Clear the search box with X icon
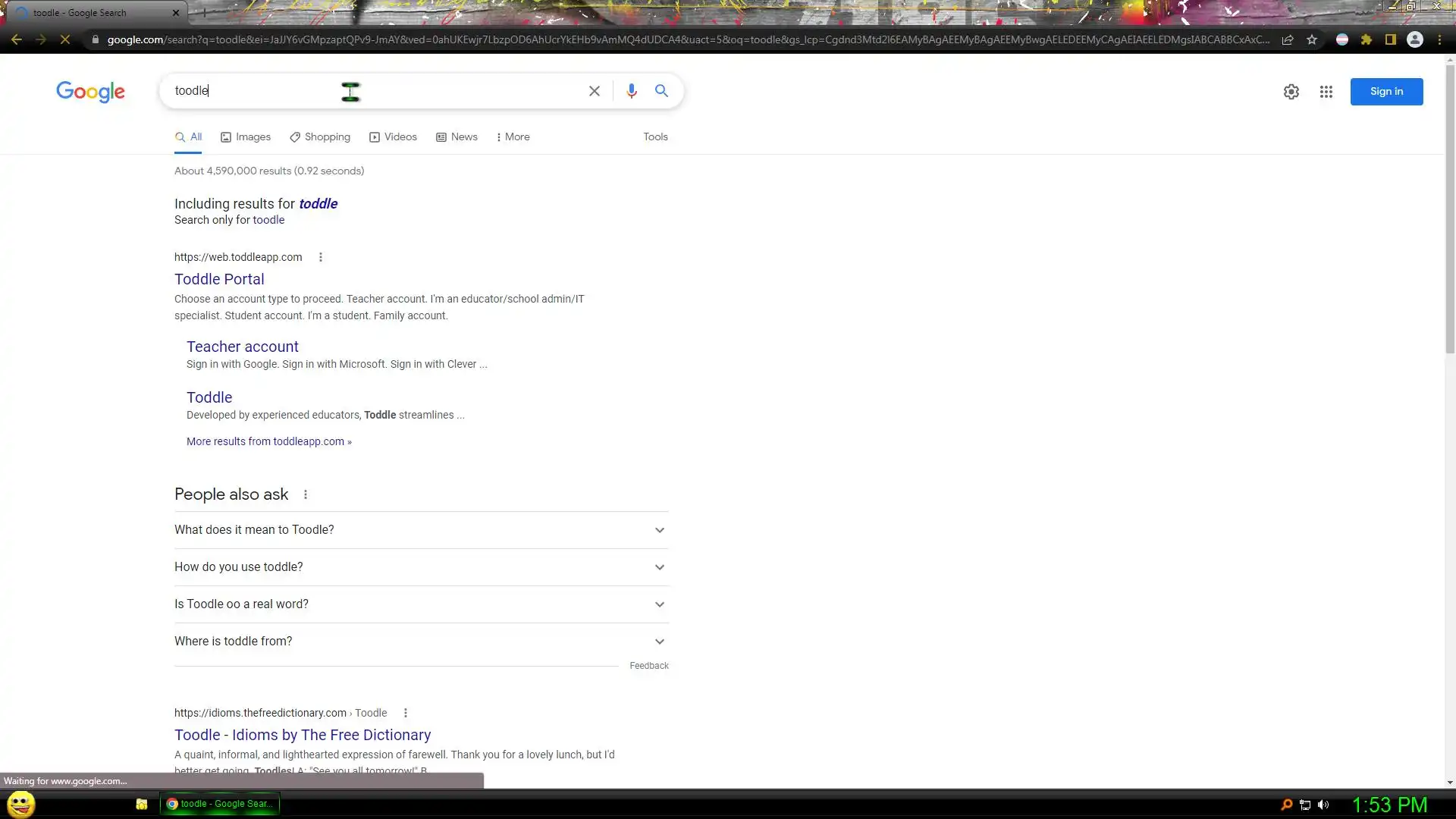Screen dimensions: 1456x819 [x=595, y=91]
